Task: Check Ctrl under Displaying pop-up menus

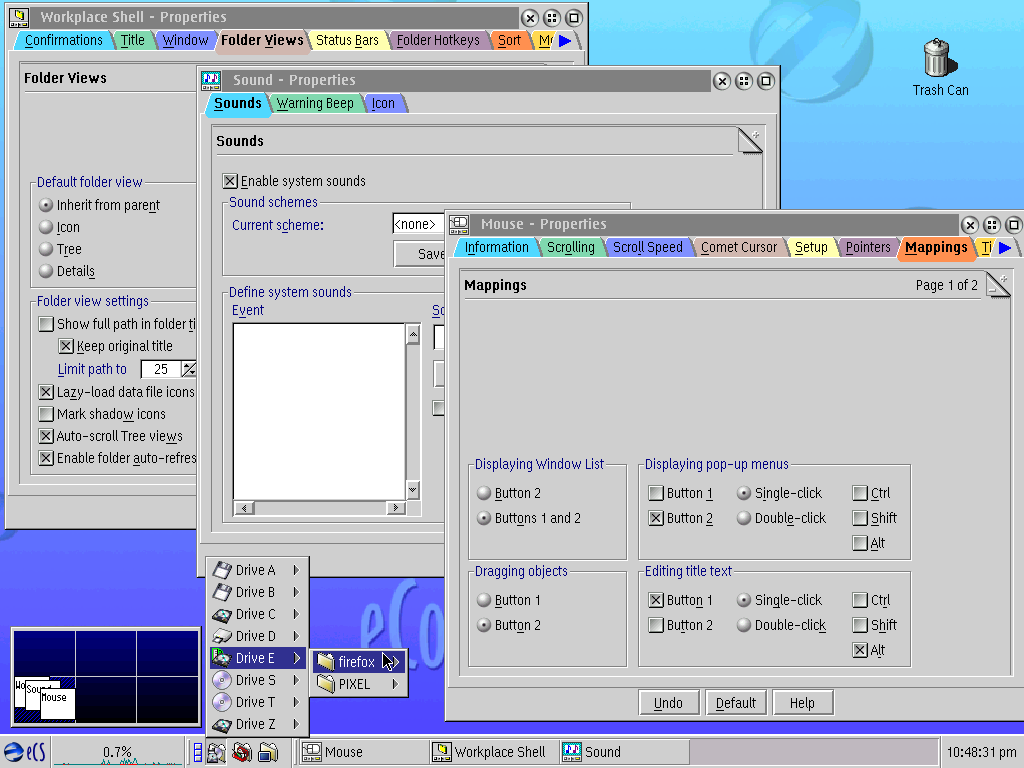Action: 860,493
